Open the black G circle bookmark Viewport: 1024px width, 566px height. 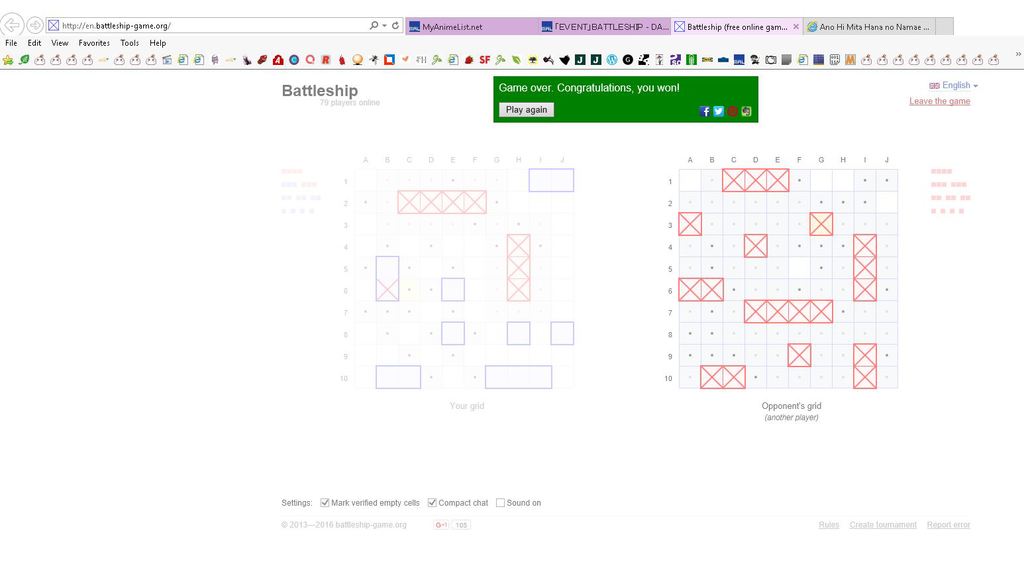click(x=628, y=60)
